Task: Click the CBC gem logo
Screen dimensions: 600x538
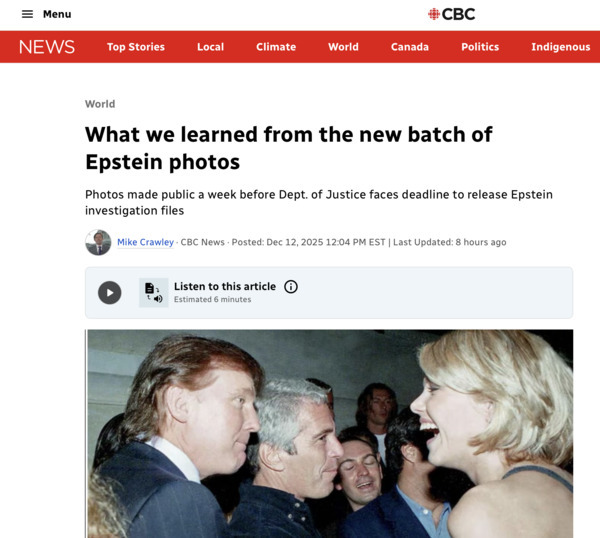Action: click(x=434, y=14)
